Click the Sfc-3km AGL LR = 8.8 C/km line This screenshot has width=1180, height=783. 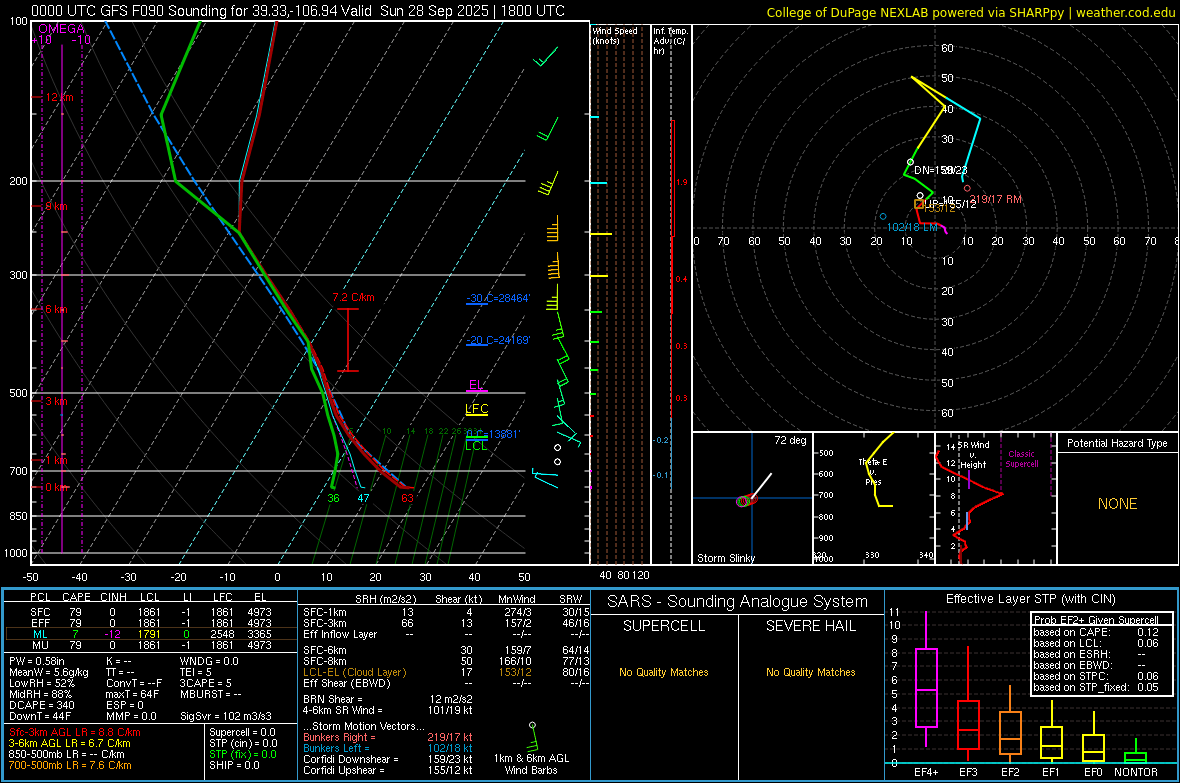pyautogui.click(x=75, y=733)
